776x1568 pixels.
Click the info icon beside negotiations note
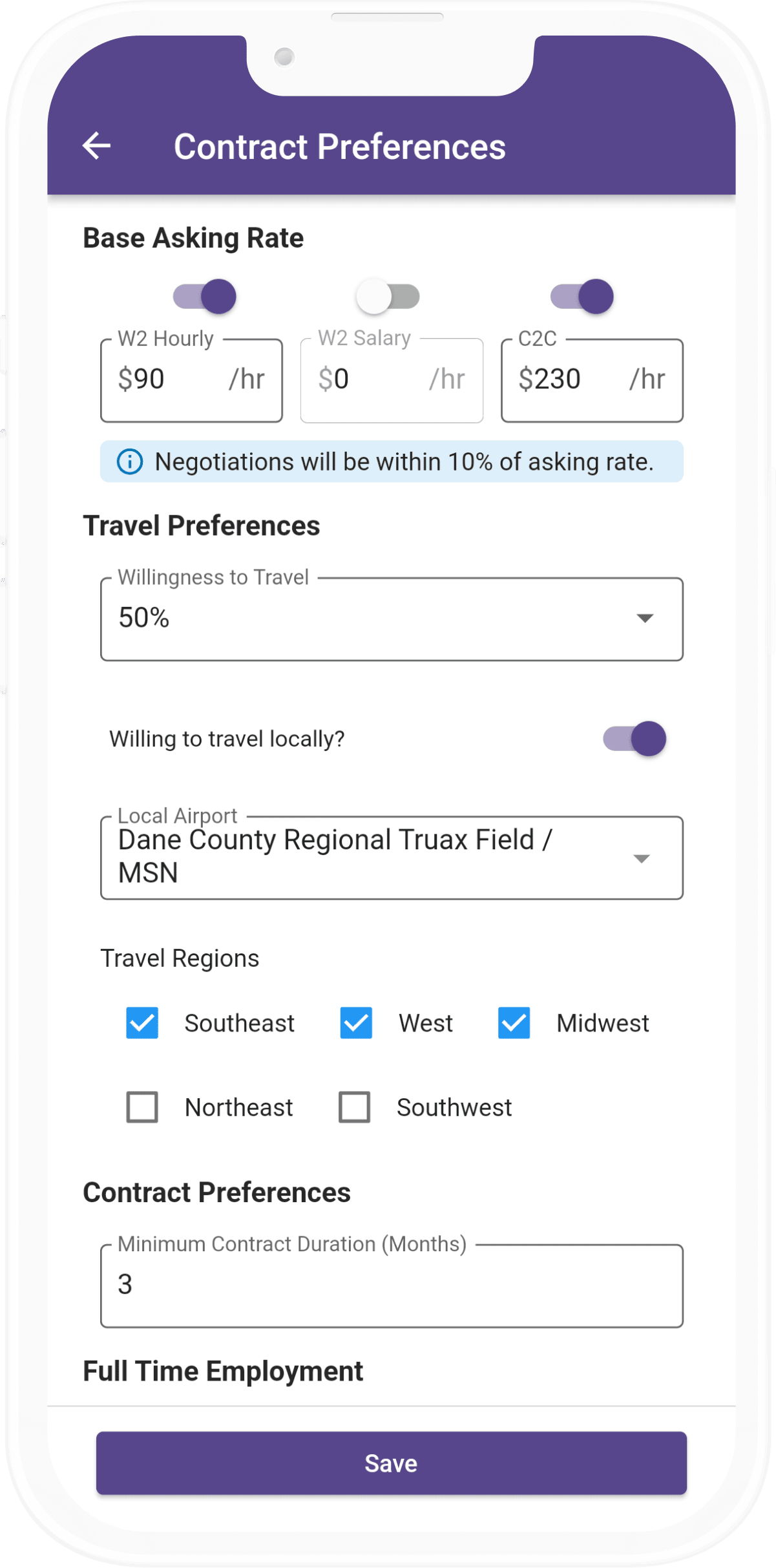[x=130, y=462]
